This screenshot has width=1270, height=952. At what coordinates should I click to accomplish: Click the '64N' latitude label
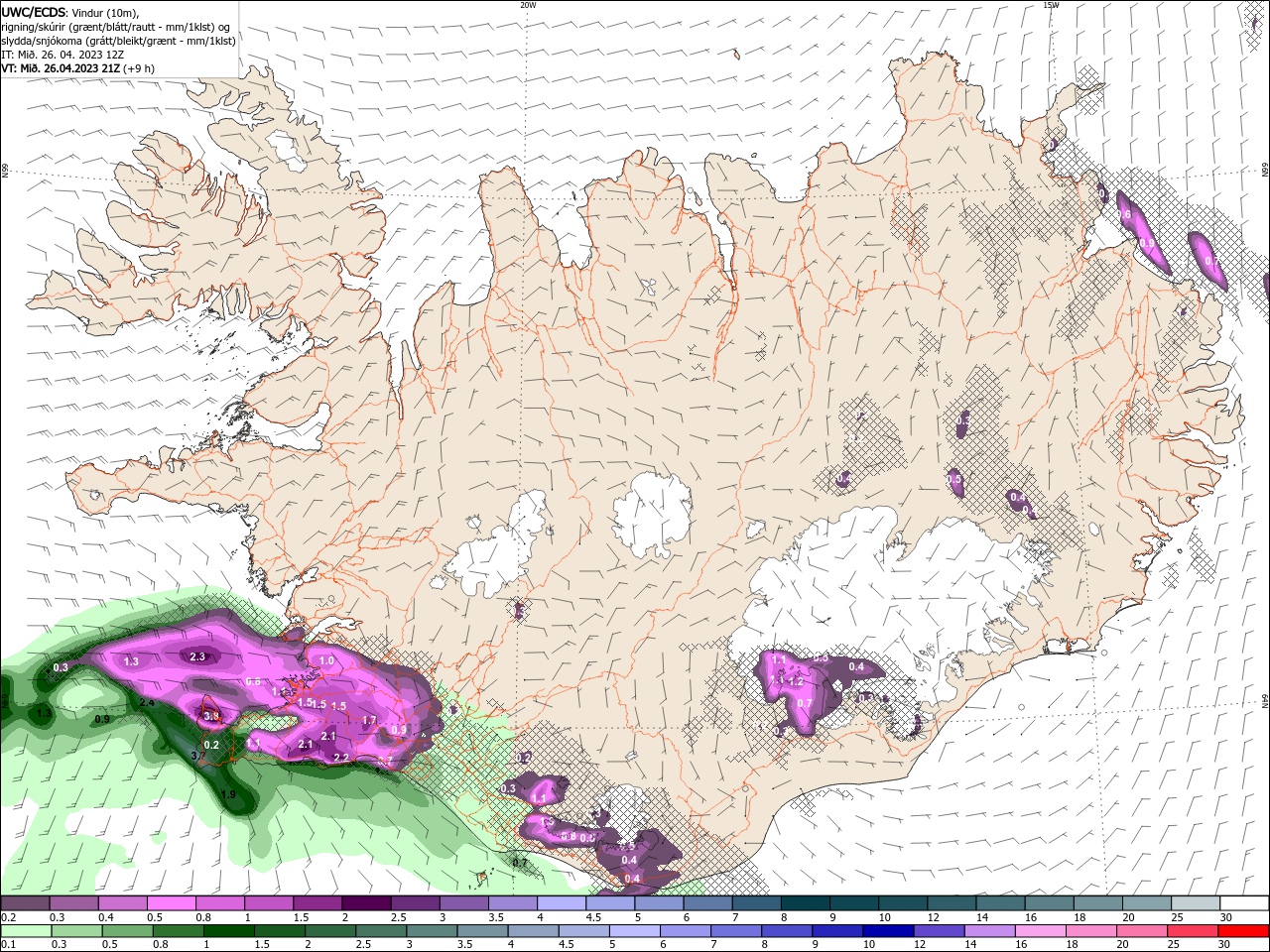(x=1265, y=700)
